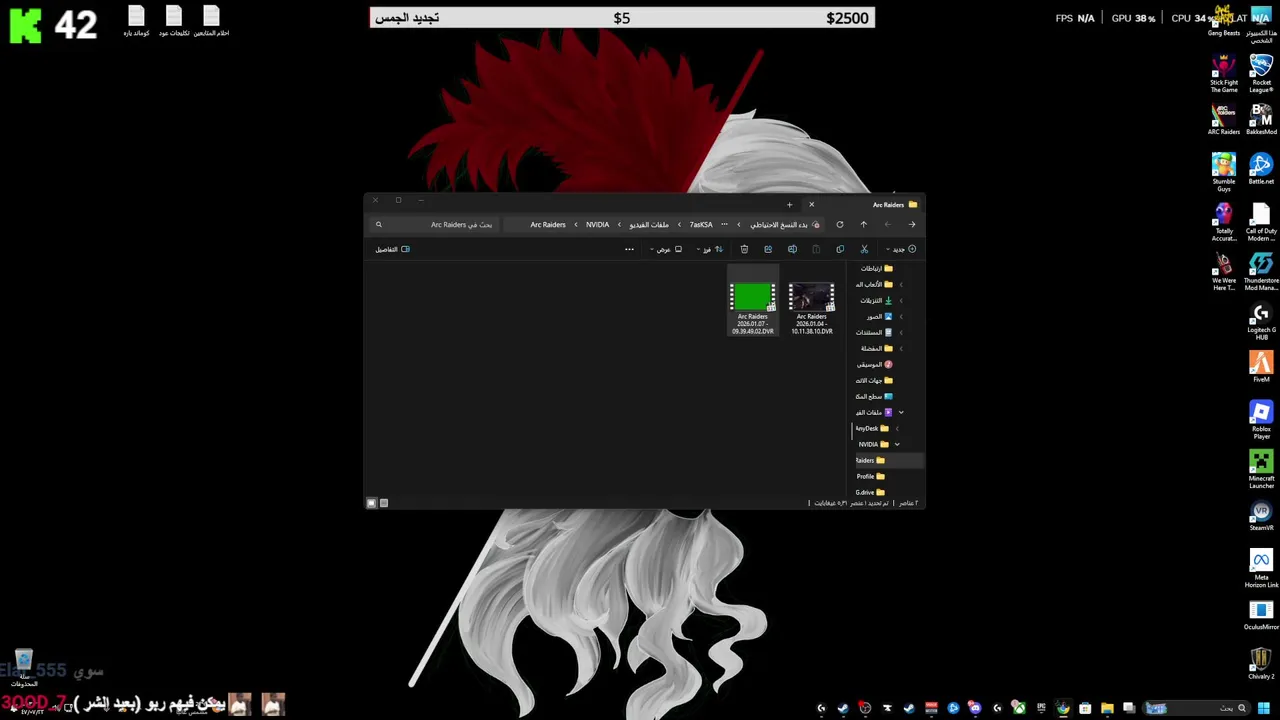Open Stumble Guys desktop shortcut
The height and width of the screenshot is (720, 1280).
pos(1224,171)
